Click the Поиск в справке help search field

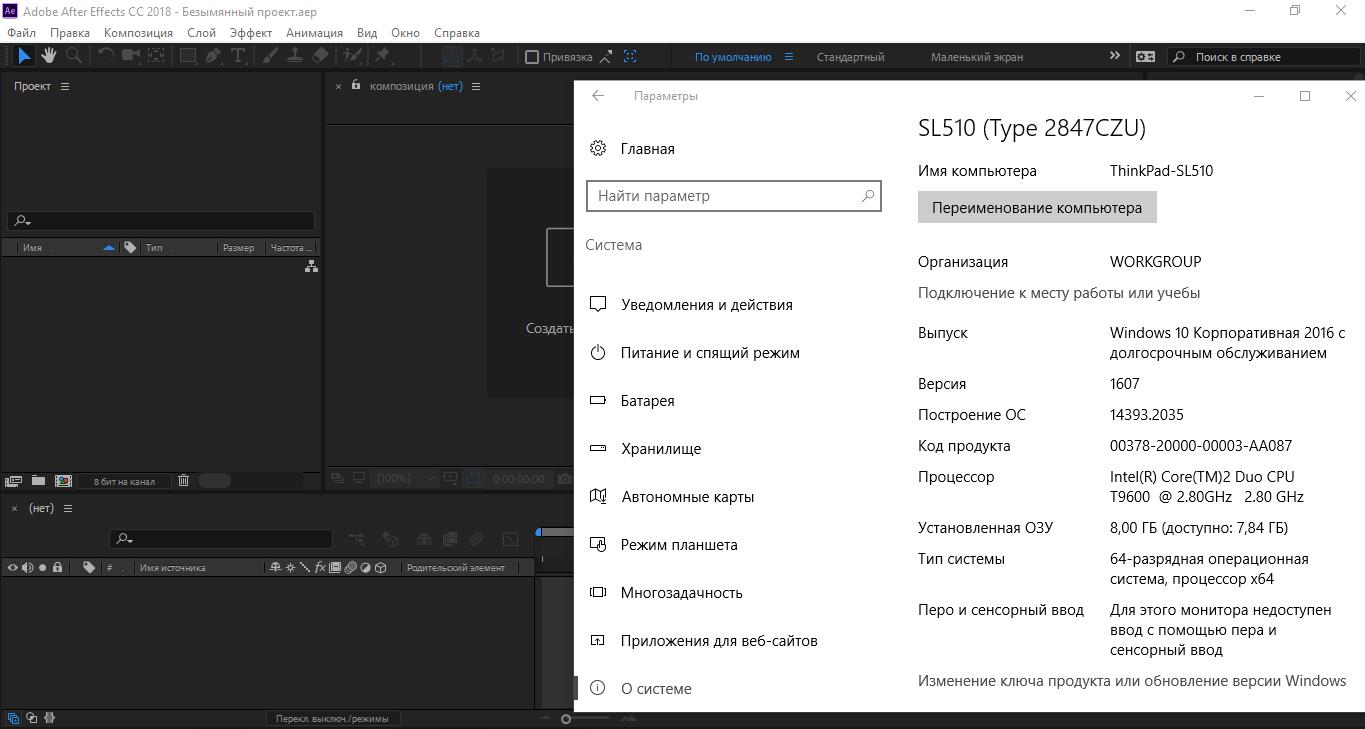(1265, 57)
